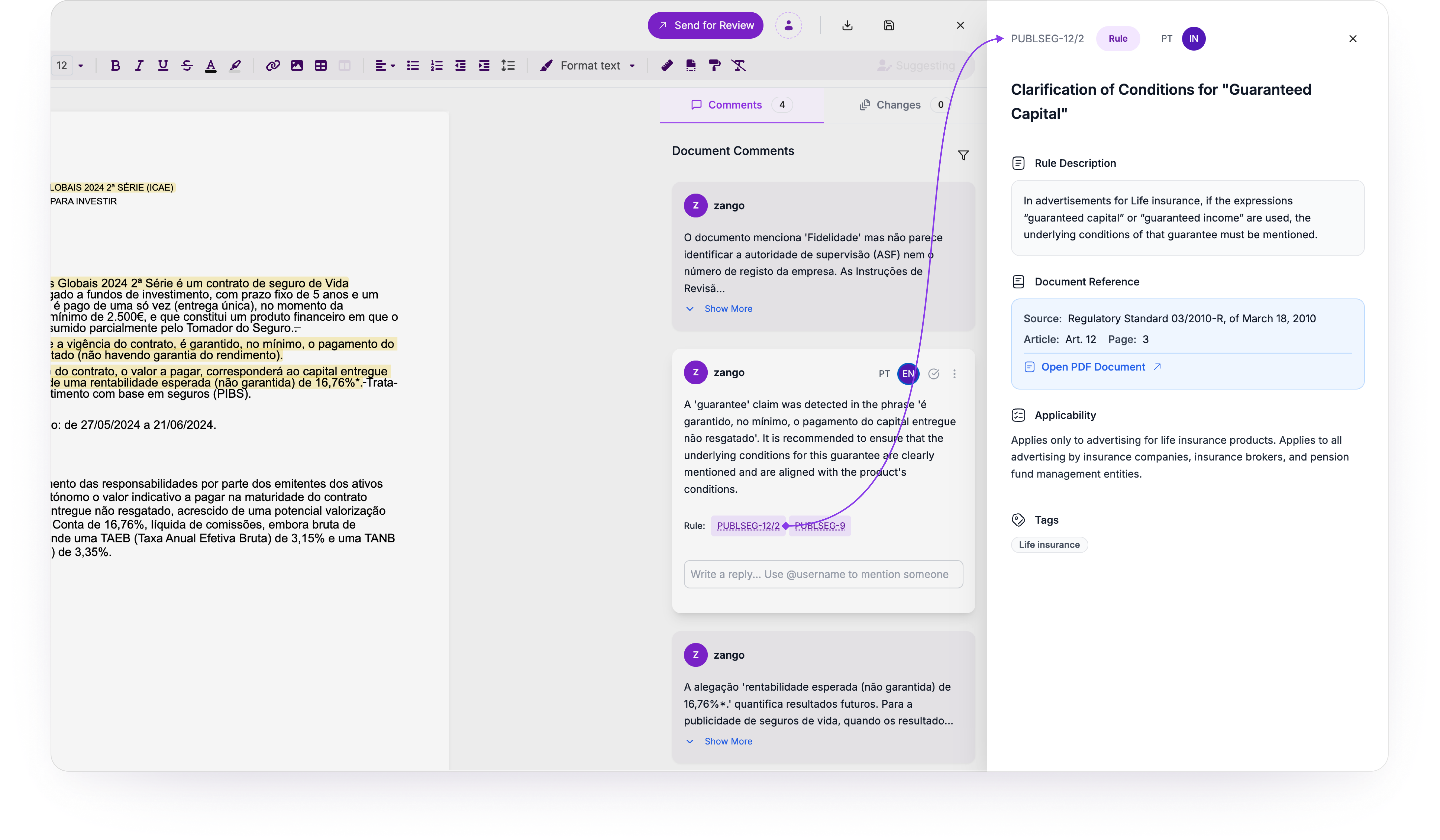Switch to the Changes tab
Viewport: 1440px width, 840px height.
[898, 105]
